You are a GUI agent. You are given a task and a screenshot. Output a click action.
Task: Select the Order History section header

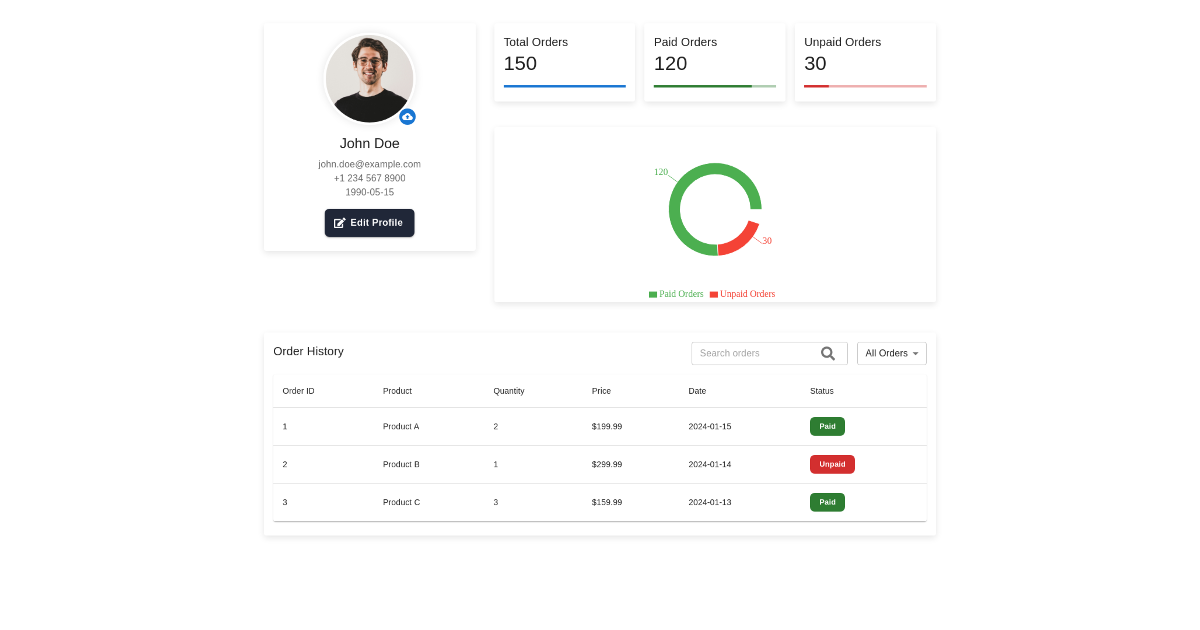tap(309, 351)
